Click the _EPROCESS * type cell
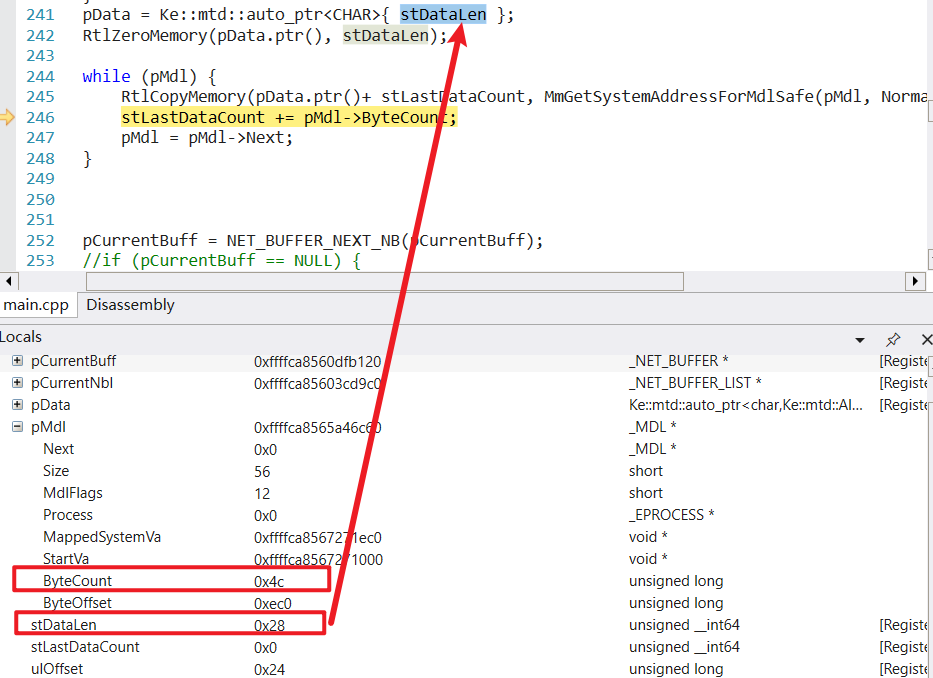933x678 pixels. pos(671,515)
